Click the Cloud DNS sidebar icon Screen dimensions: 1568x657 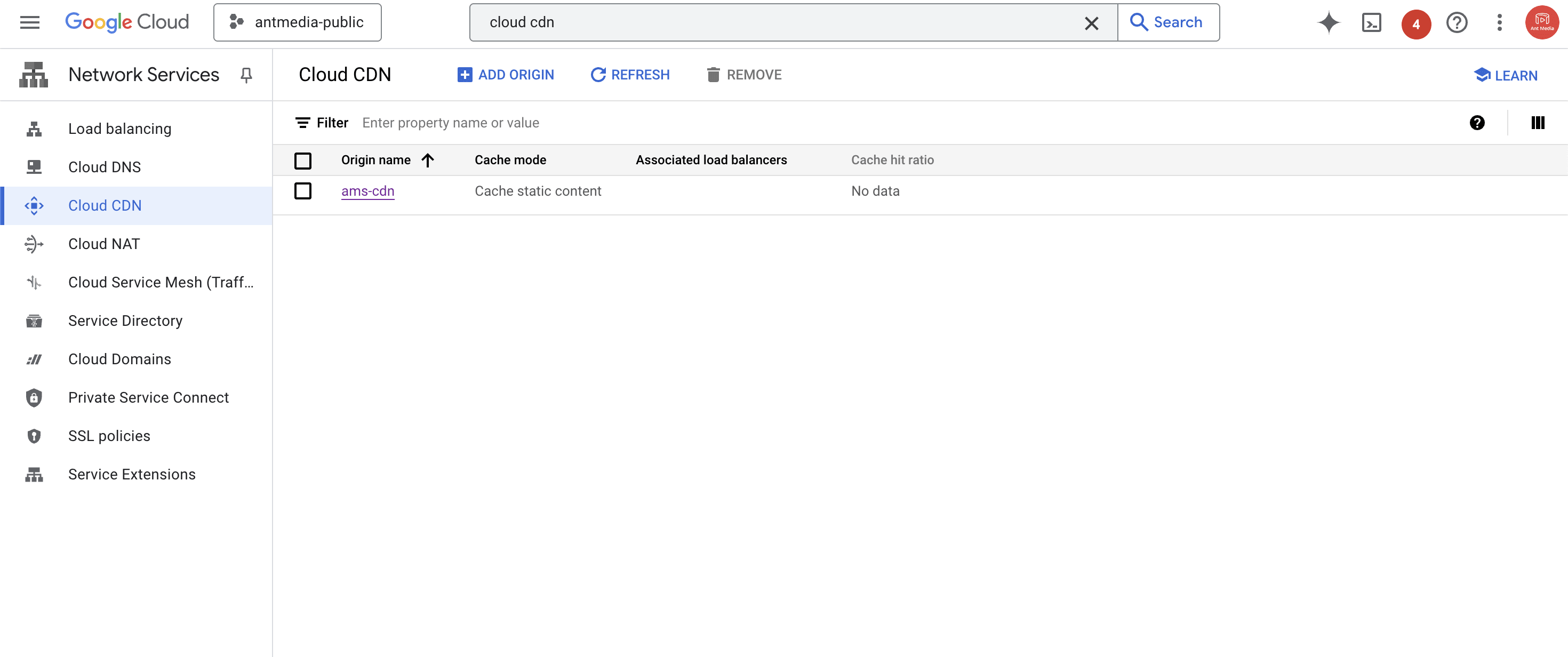point(34,167)
